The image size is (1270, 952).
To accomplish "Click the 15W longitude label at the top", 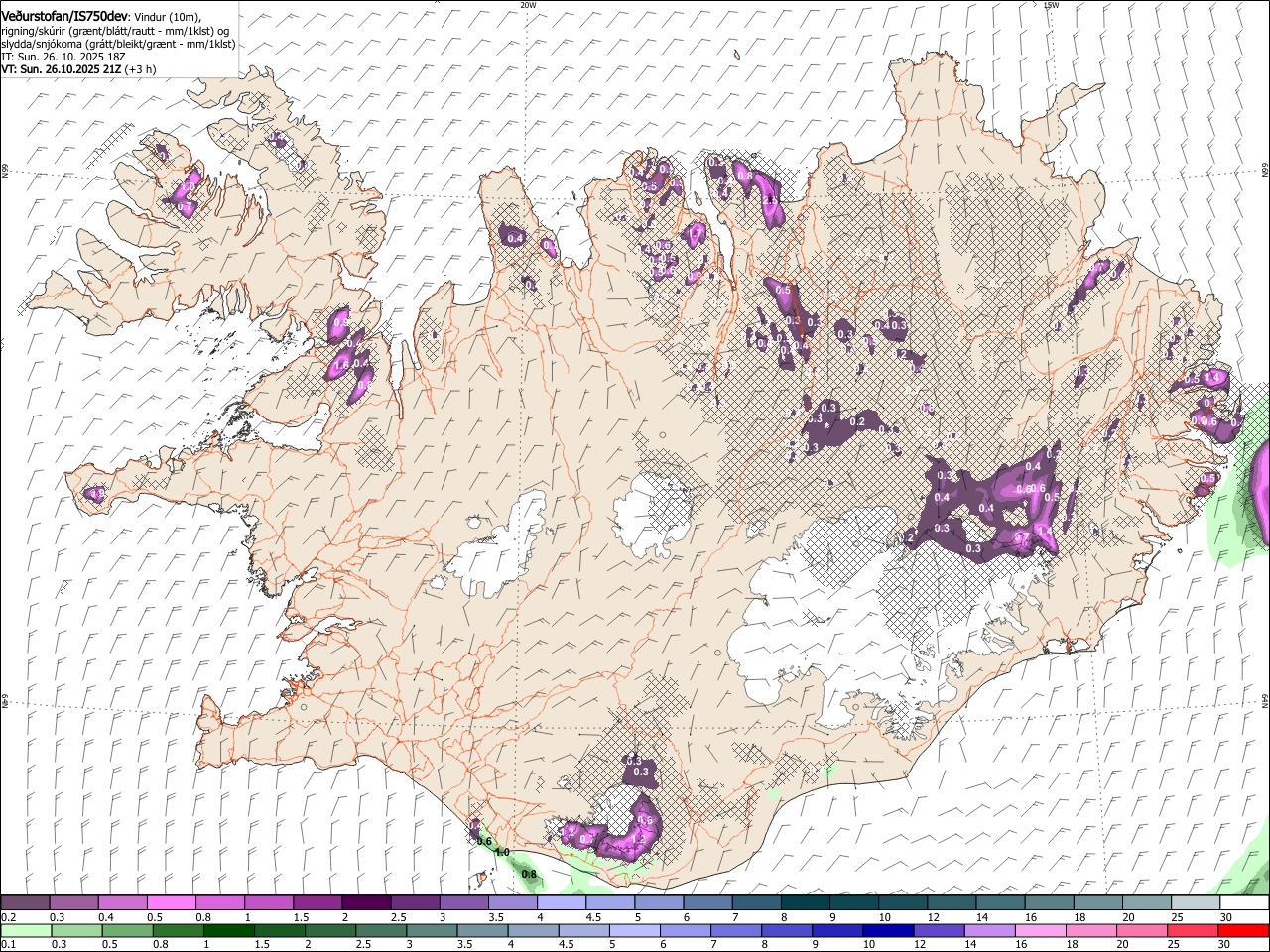I will tap(1051, 5).
